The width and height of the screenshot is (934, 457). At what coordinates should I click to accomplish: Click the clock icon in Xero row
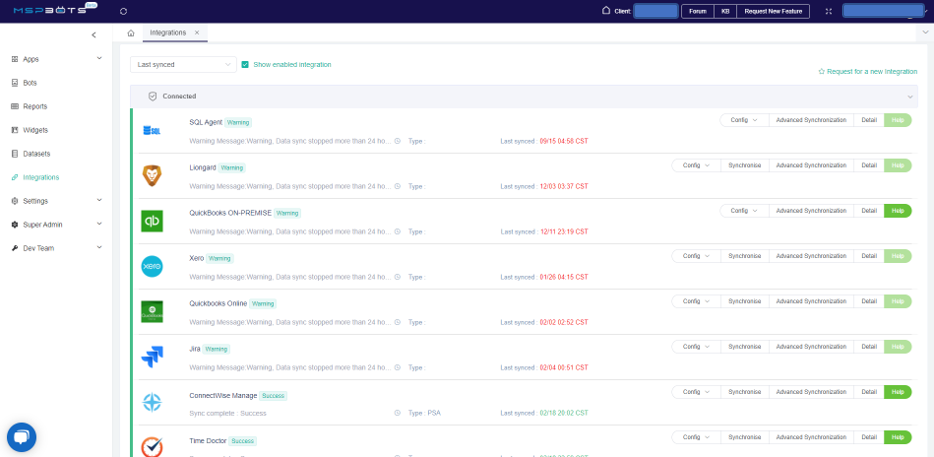coord(397,277)
